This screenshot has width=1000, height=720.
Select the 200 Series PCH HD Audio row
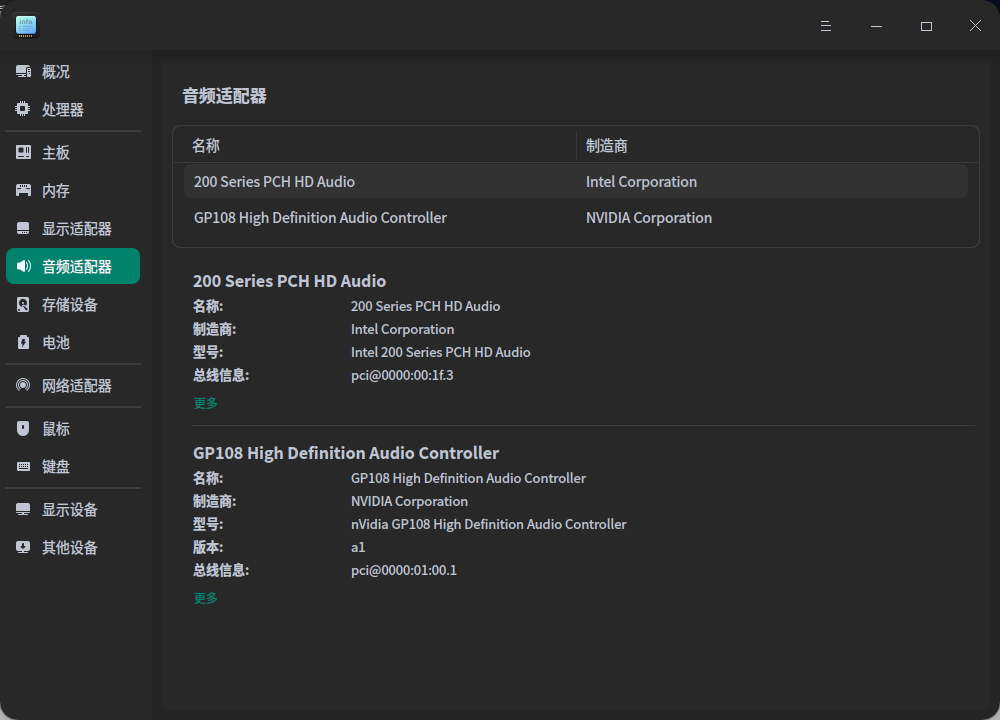pos(575,182)
